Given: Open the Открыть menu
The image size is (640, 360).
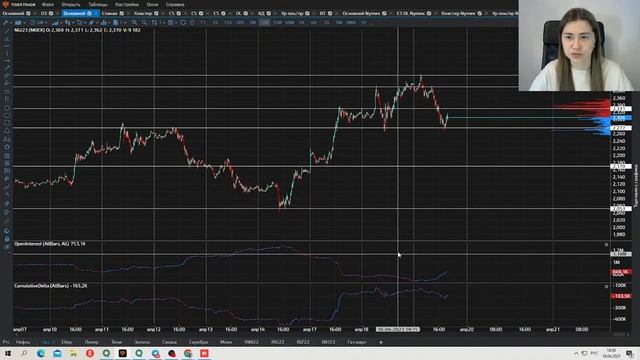Looking at the screenshot, I should pyautogui.click(x=71, y=4).
